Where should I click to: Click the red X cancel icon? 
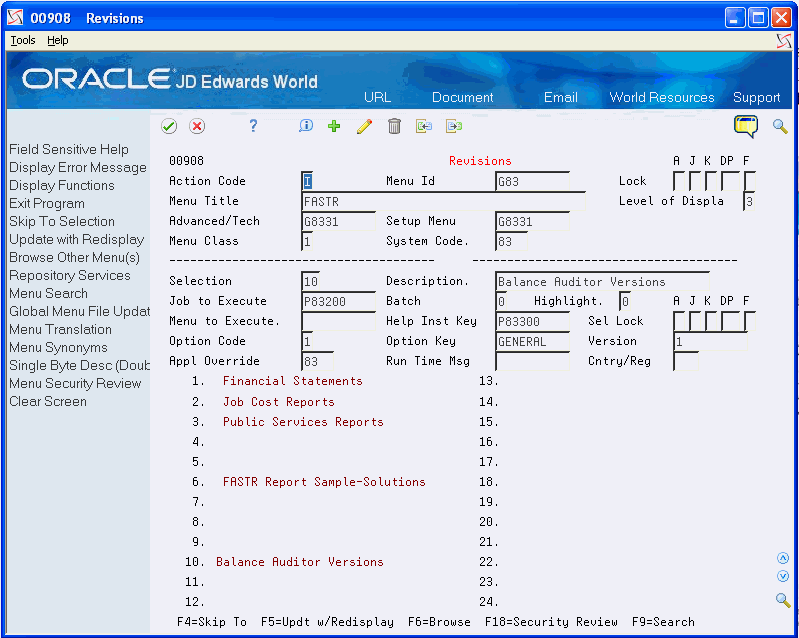[197, 126]
